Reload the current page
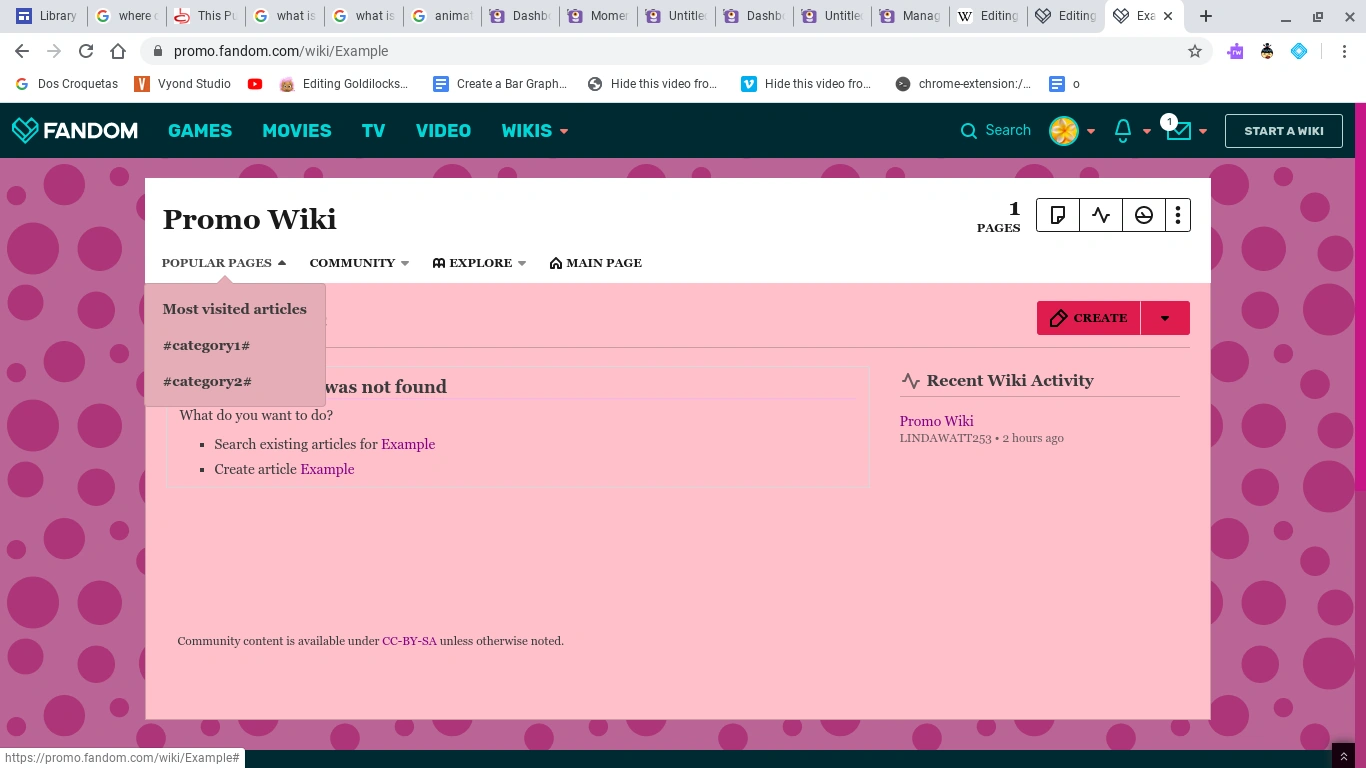The image size is (1366, 768). (x=86, y=51)
